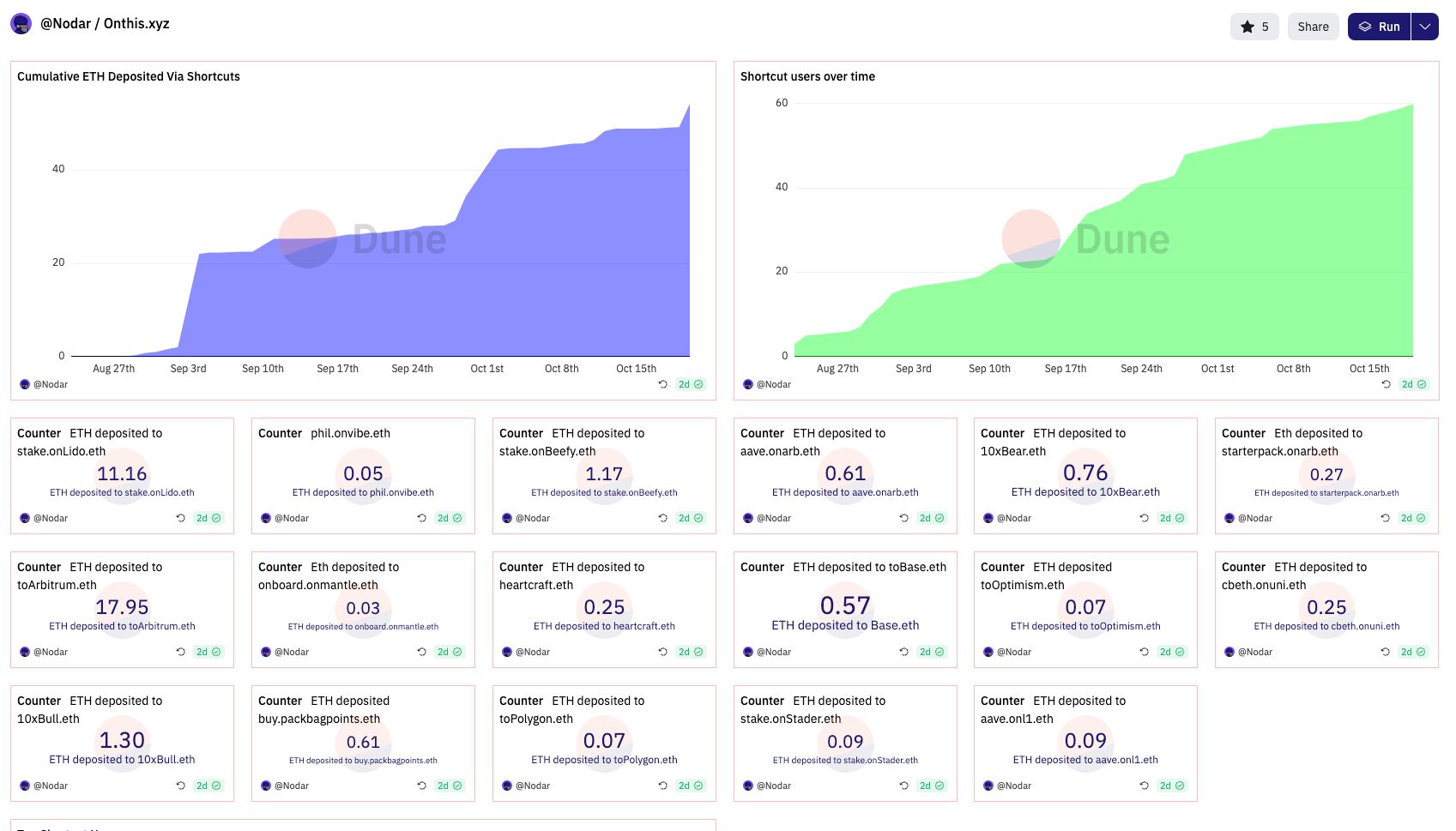Click 2d badge on aave.onl1.eth counter
This screenshot has height=831, width=1456.
coord(1172,786)
